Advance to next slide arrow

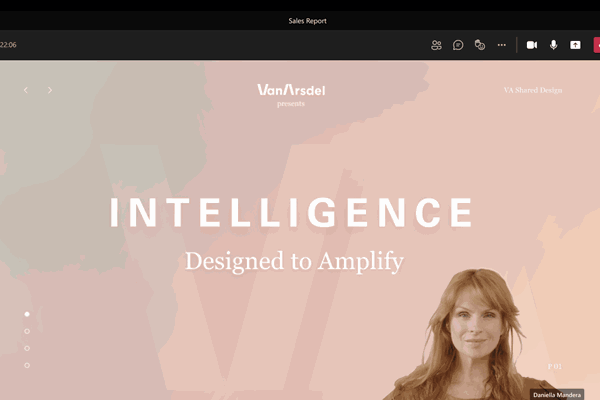click(x=50, y=90)
